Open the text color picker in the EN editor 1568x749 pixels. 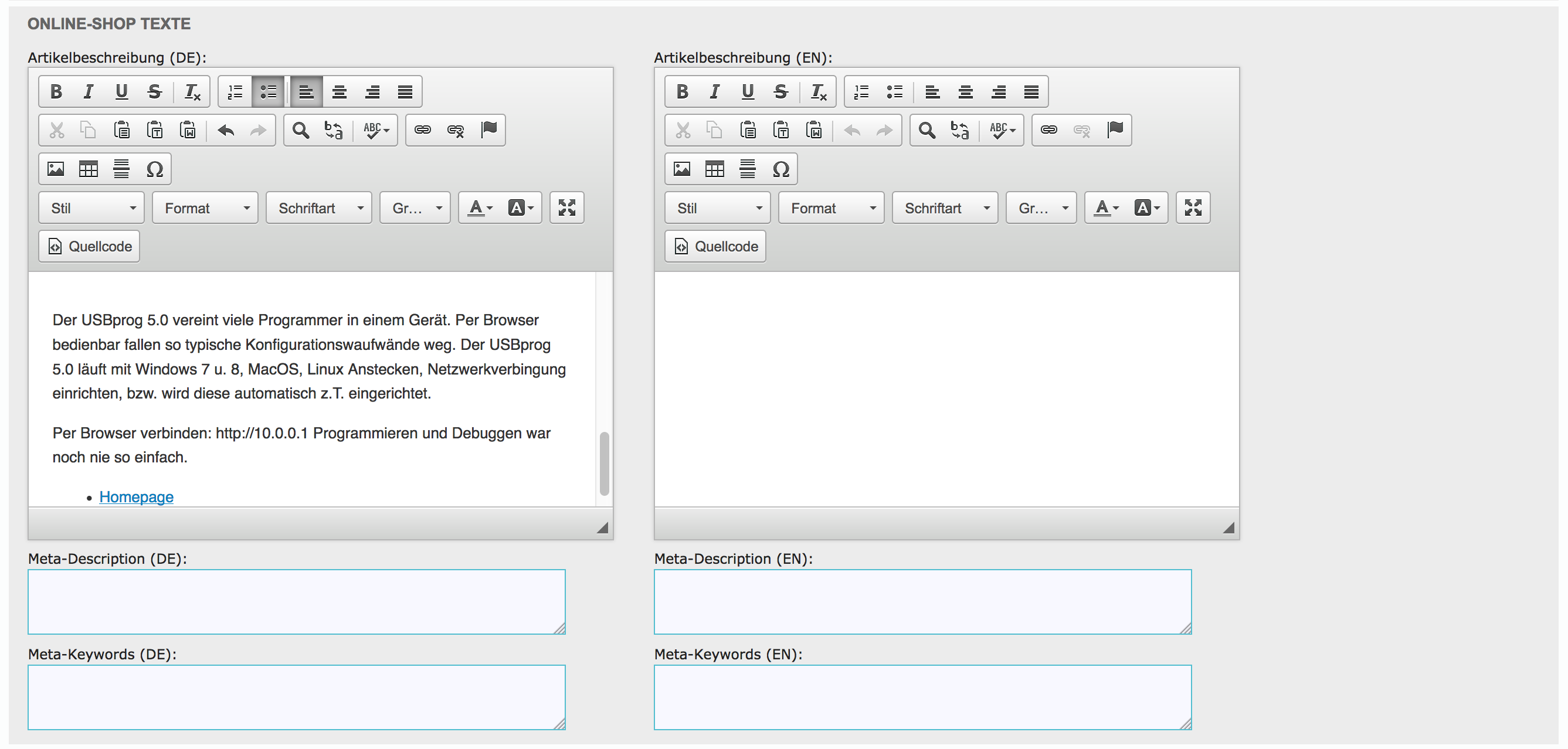click(1106, 208)
